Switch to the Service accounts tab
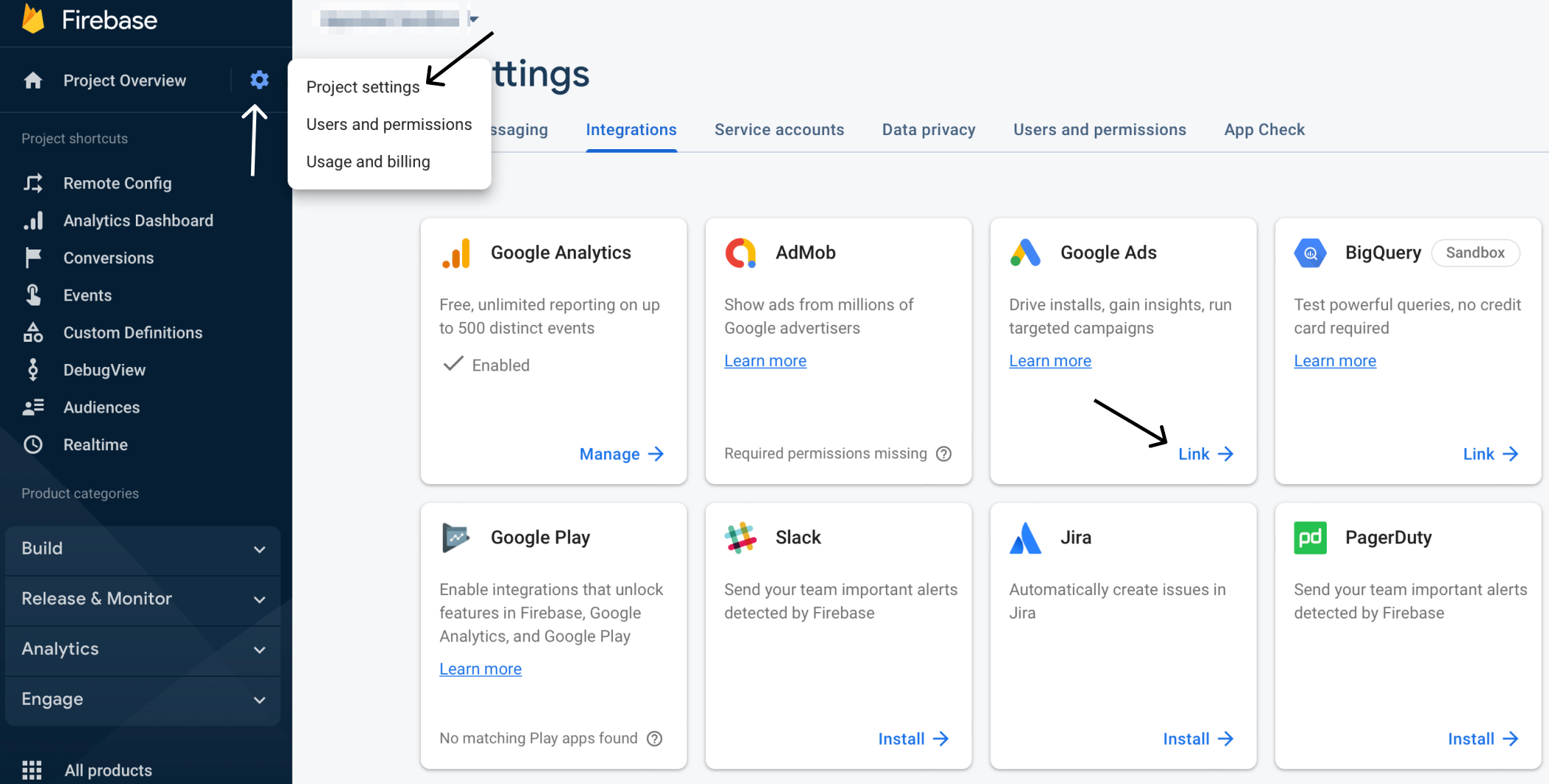 pyautogui.click(x=779, y=130)
